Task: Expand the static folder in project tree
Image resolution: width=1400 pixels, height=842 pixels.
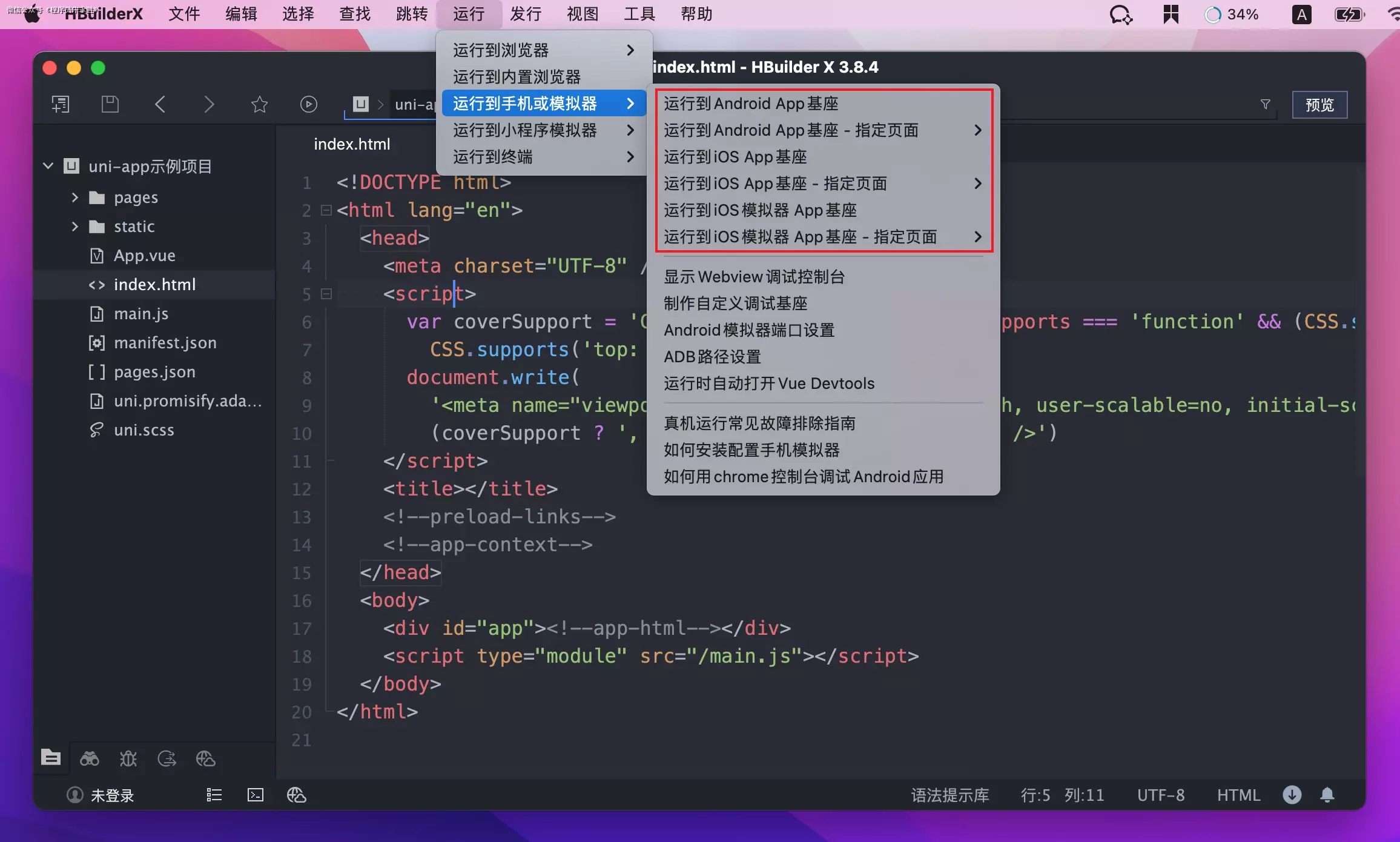Action: (75, 227)
